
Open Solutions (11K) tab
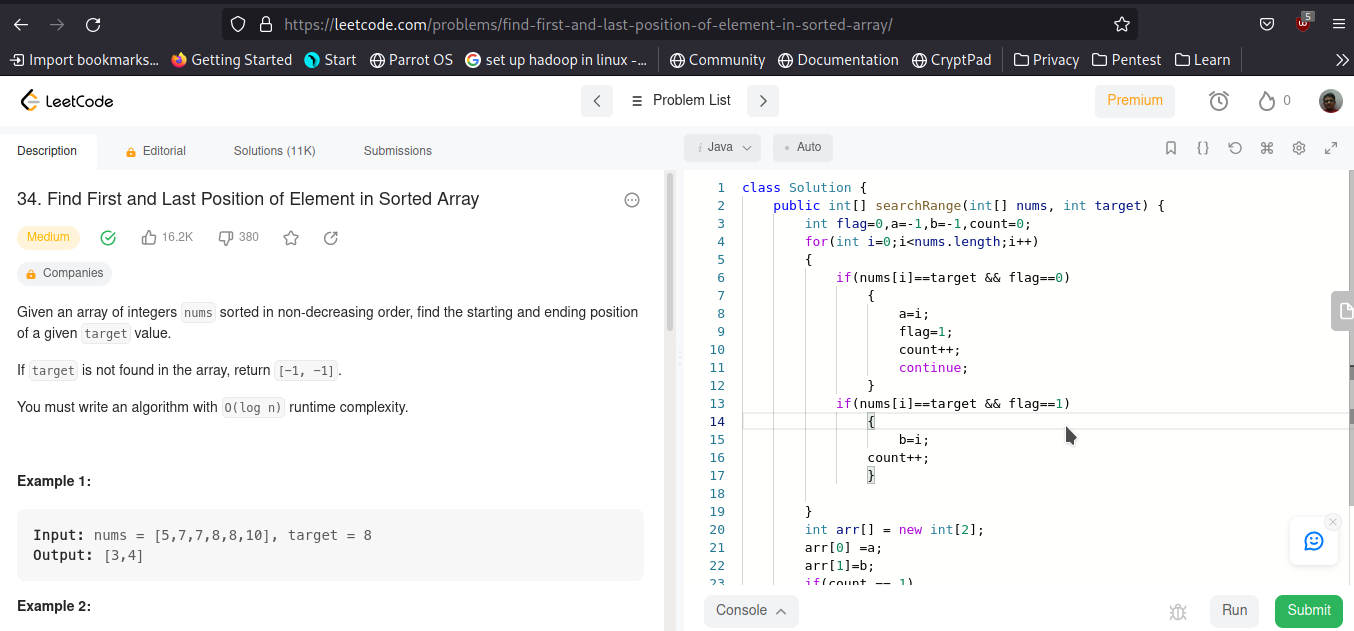click(274, 151)
